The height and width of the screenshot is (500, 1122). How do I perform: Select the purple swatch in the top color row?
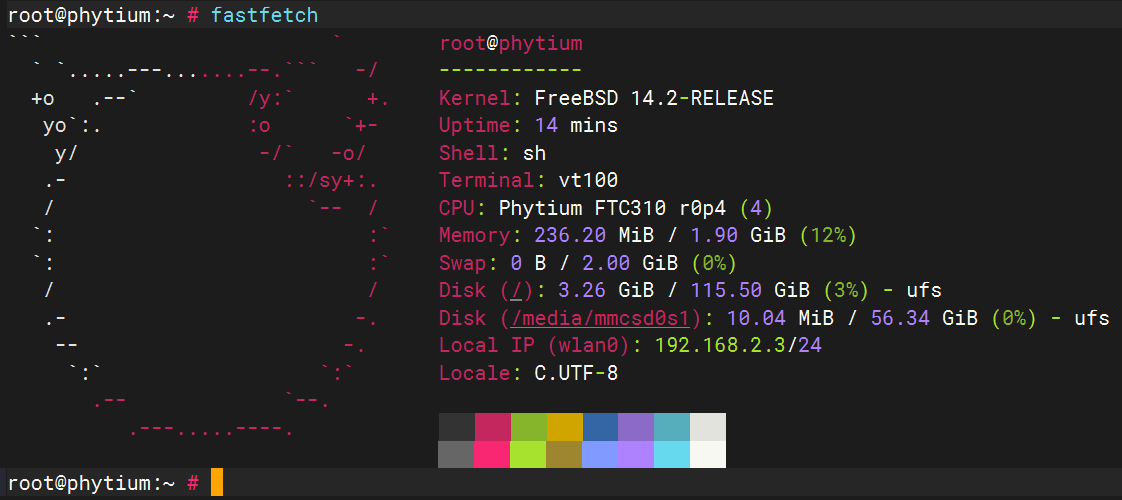[636, 426]
